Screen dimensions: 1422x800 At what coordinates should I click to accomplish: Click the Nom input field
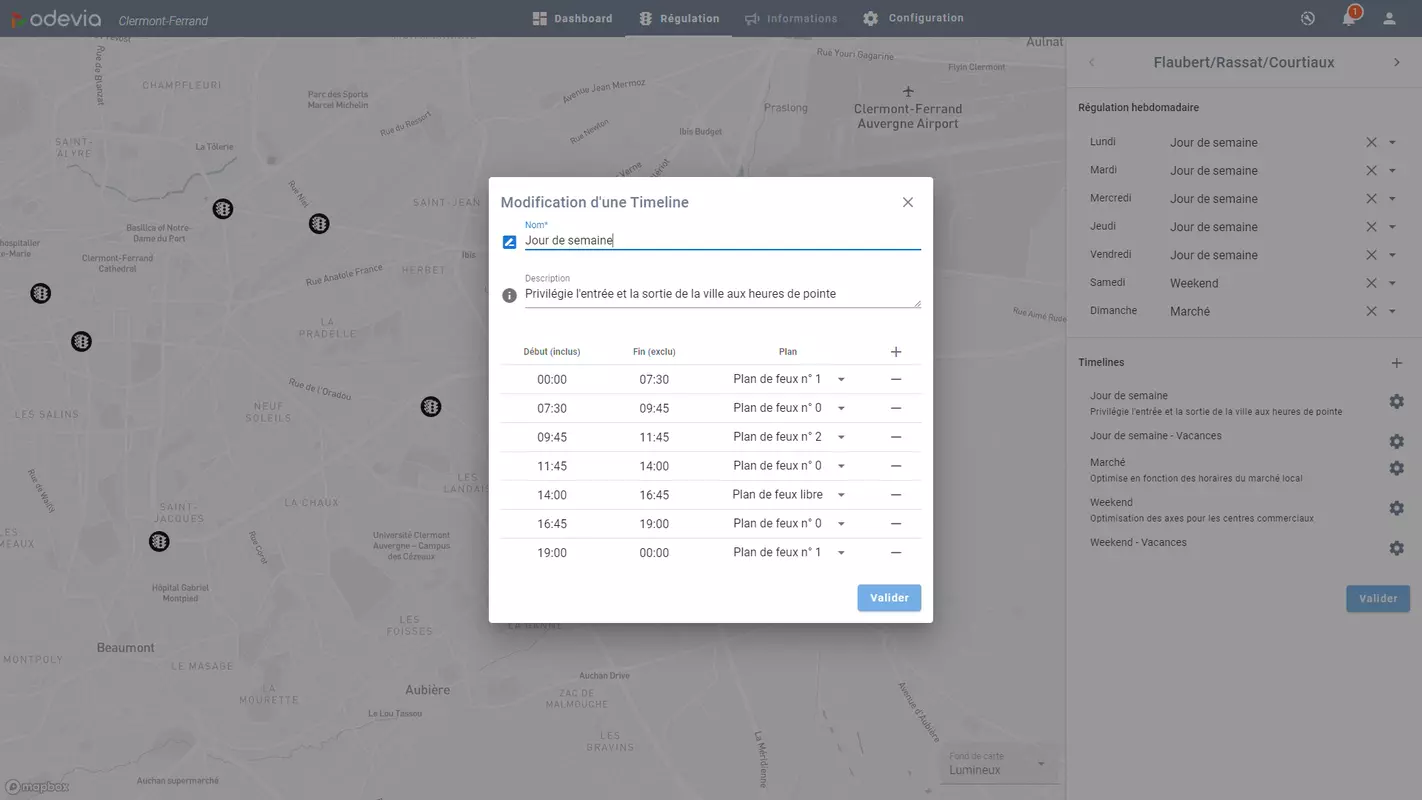tap(720, 240)
